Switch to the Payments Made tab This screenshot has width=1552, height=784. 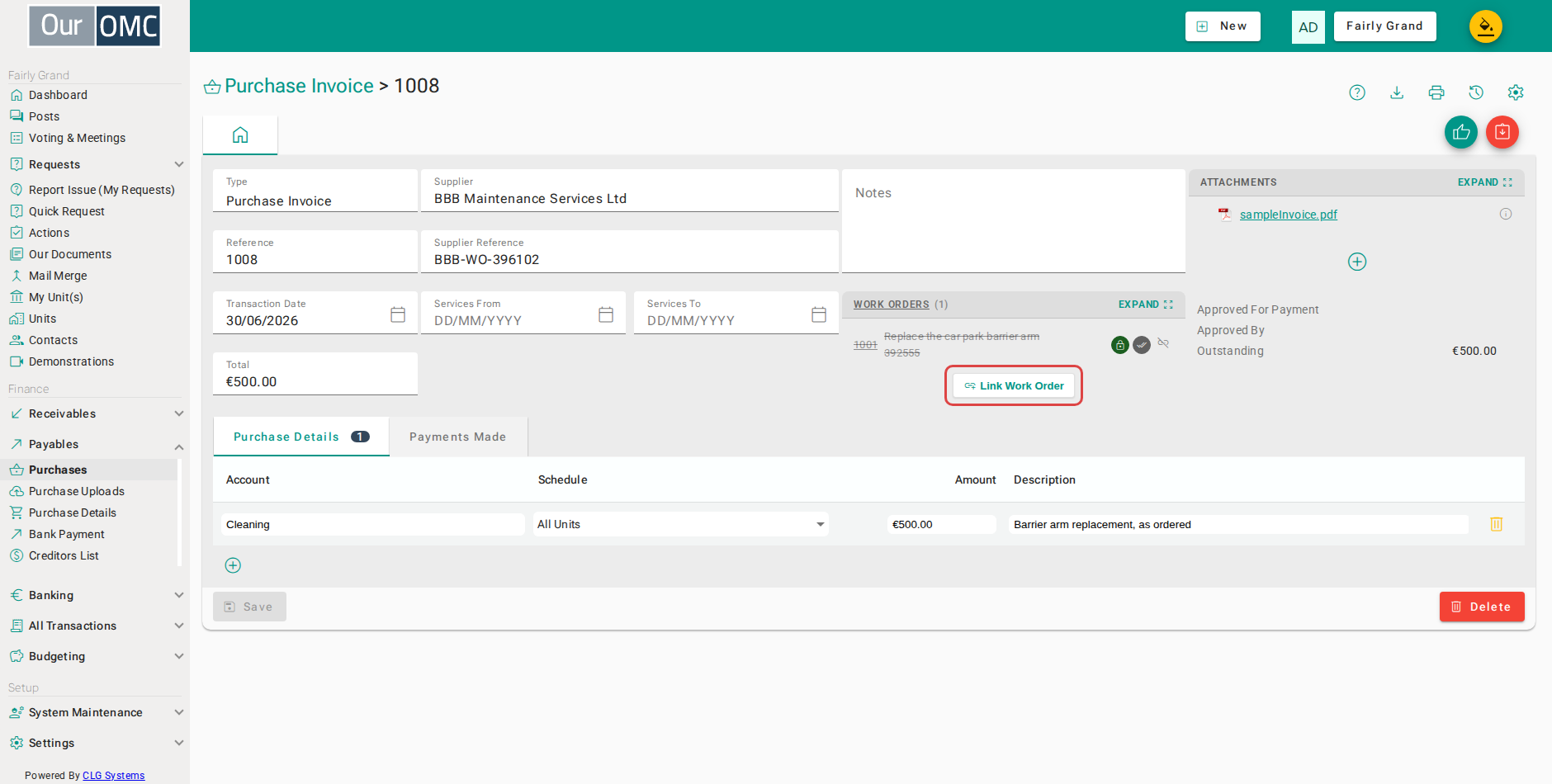458,437
